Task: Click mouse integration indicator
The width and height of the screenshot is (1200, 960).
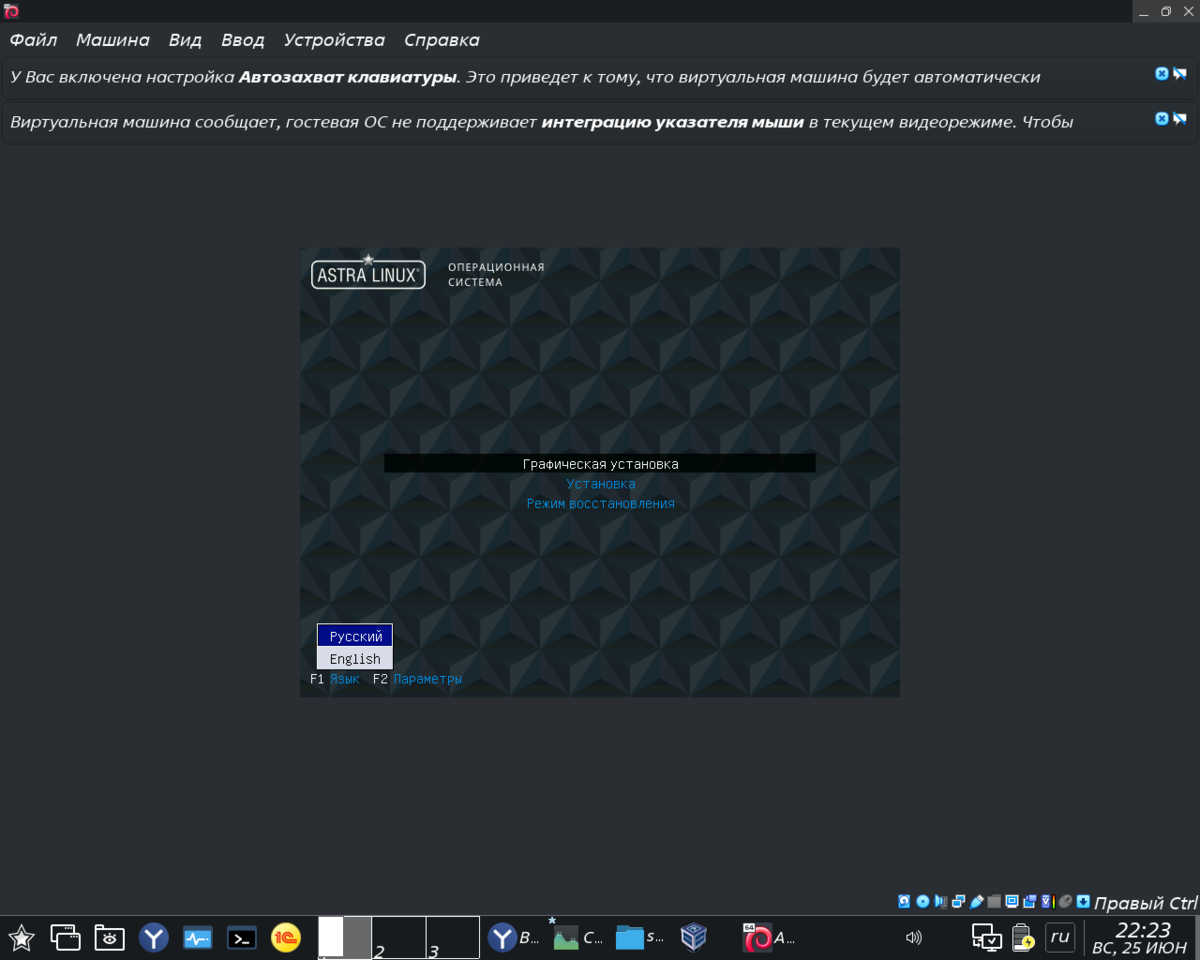Action: click(x=1065, y=901)
